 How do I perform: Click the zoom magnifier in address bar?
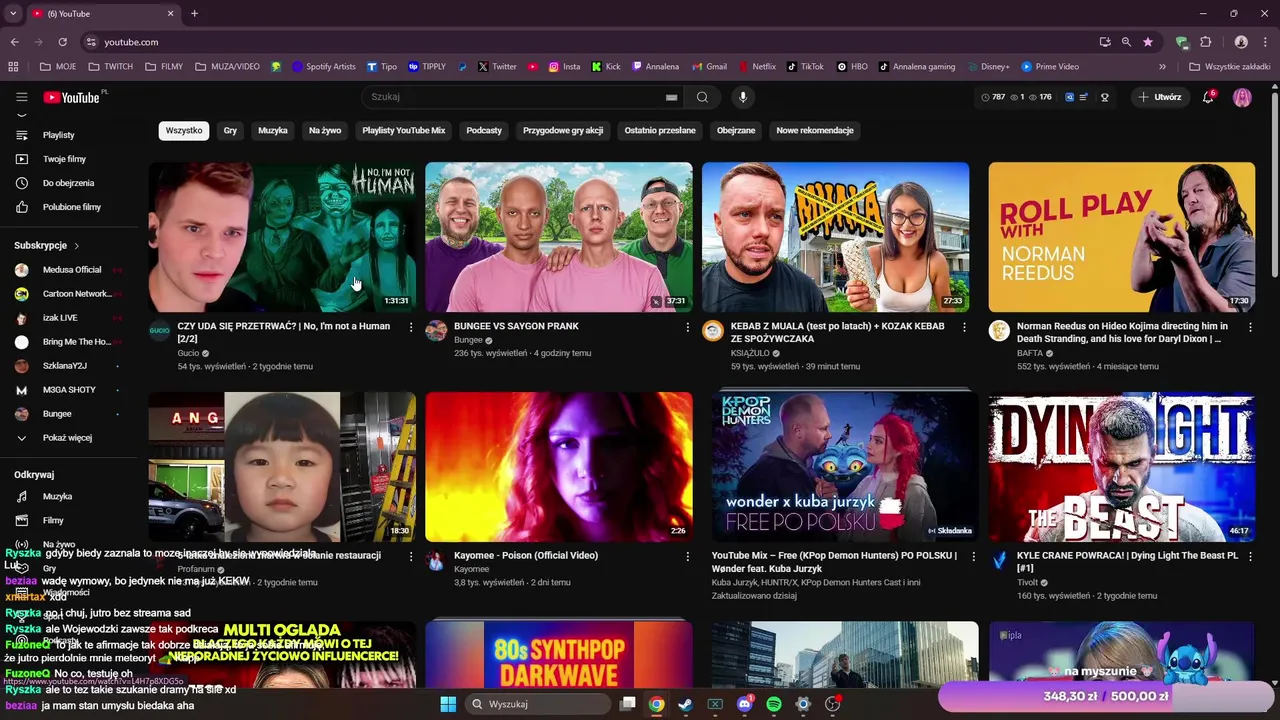pos(1126,42)
